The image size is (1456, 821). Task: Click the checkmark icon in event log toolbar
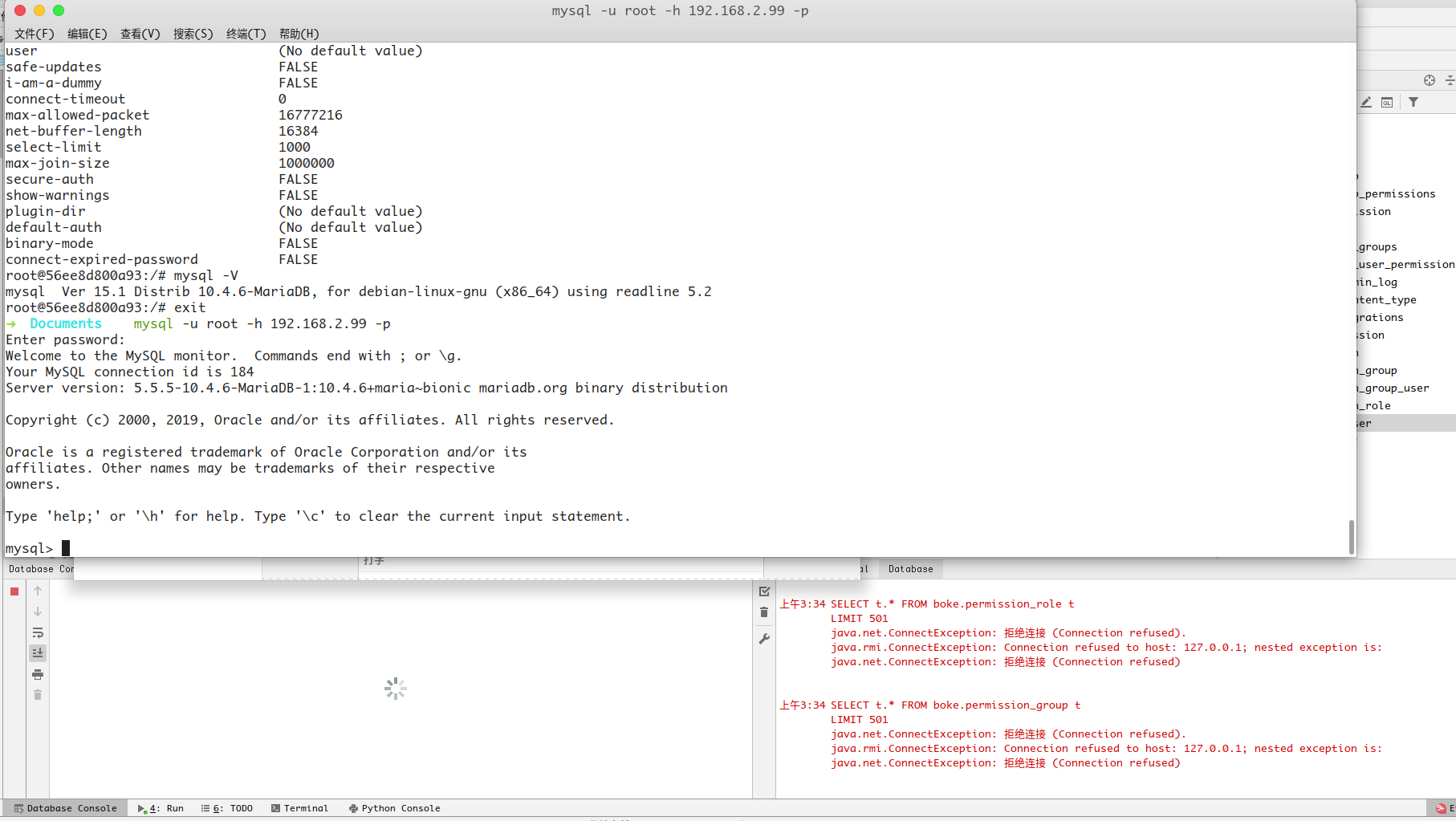(764, 591)
